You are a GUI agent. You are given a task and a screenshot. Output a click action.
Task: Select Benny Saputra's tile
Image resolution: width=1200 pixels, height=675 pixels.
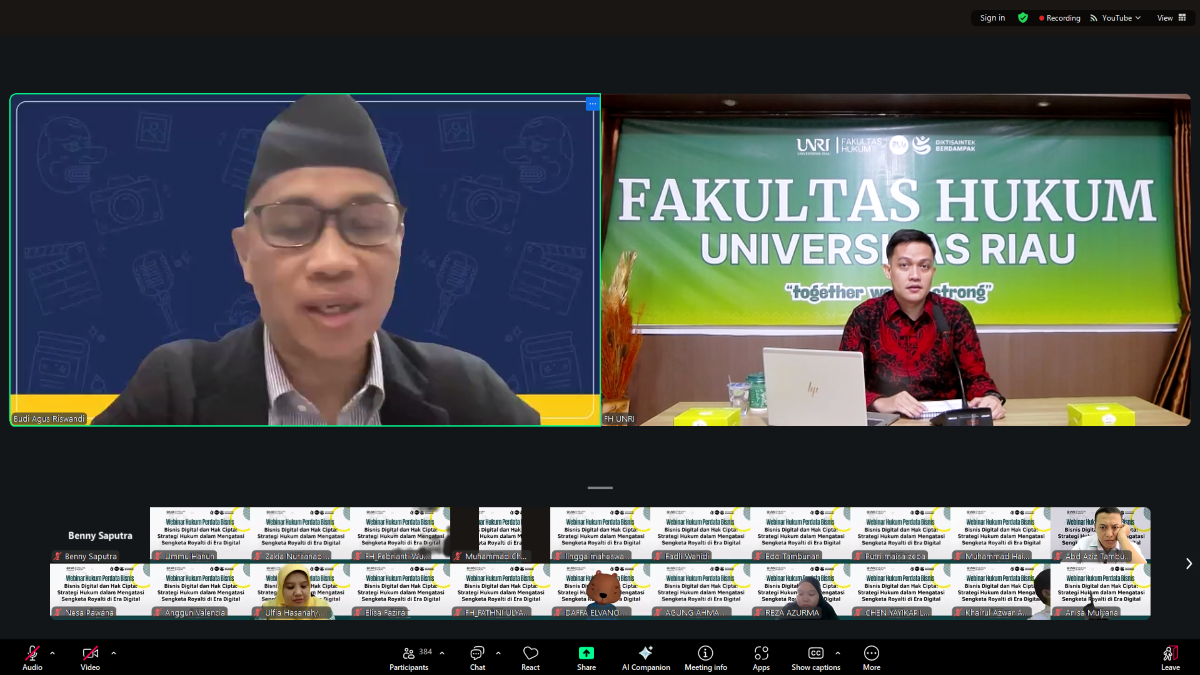(99, 535)
